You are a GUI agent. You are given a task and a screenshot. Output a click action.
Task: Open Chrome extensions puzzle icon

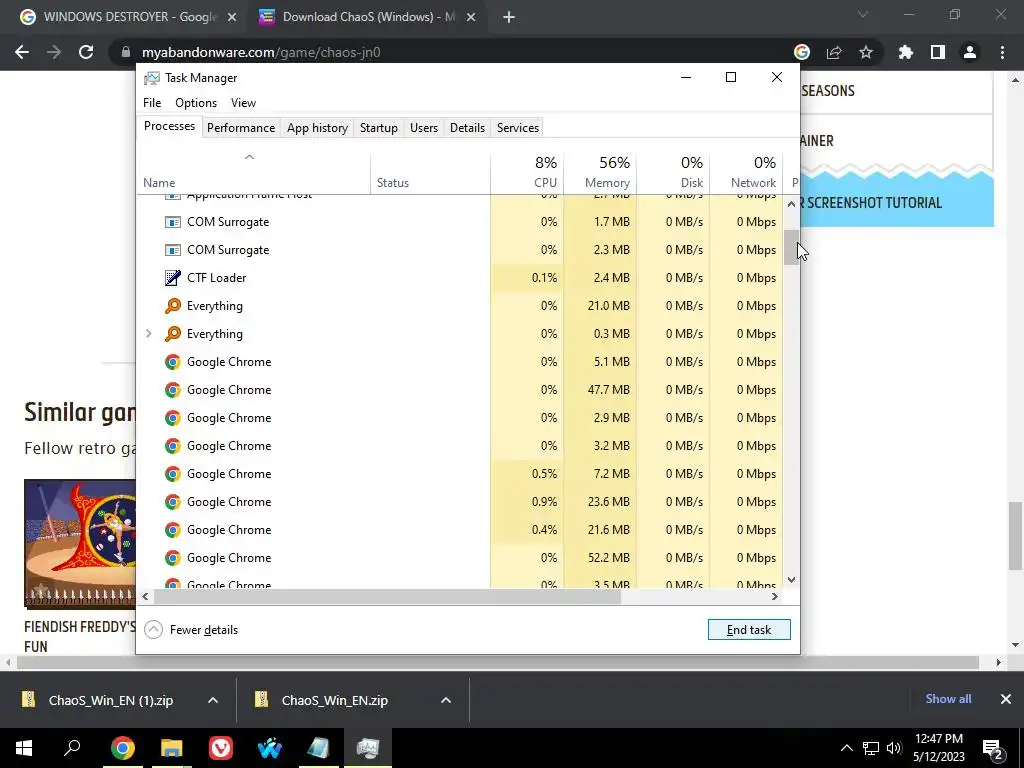pos(906,52)
